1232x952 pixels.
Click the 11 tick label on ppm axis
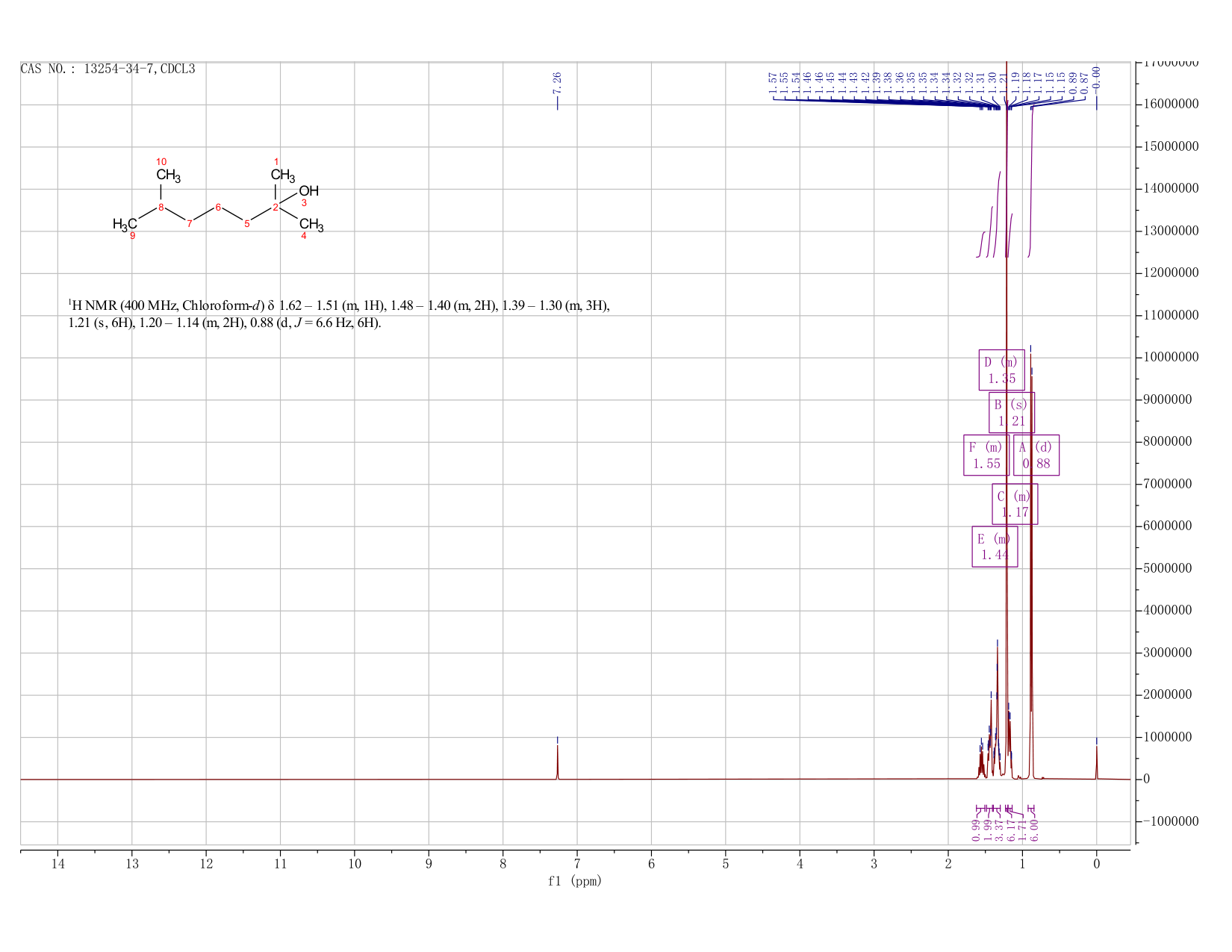280,864
